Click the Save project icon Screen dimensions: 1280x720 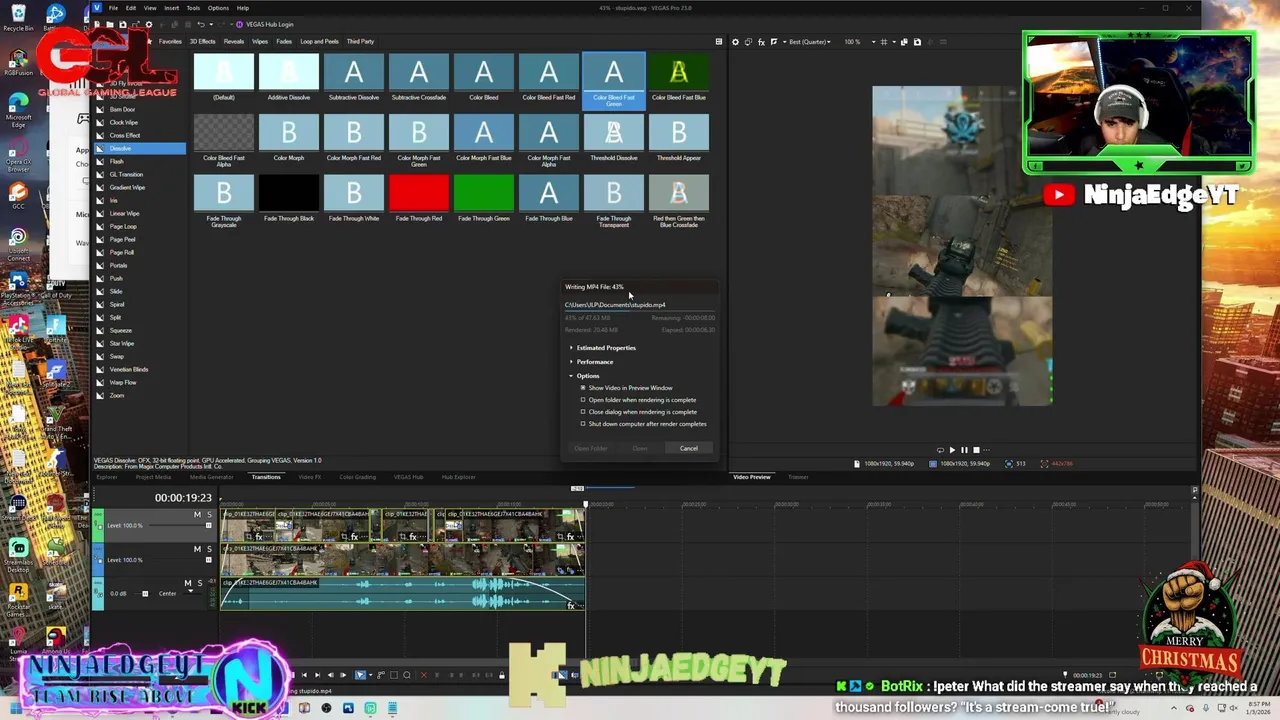pyautogui.click(x=123, y=24)
